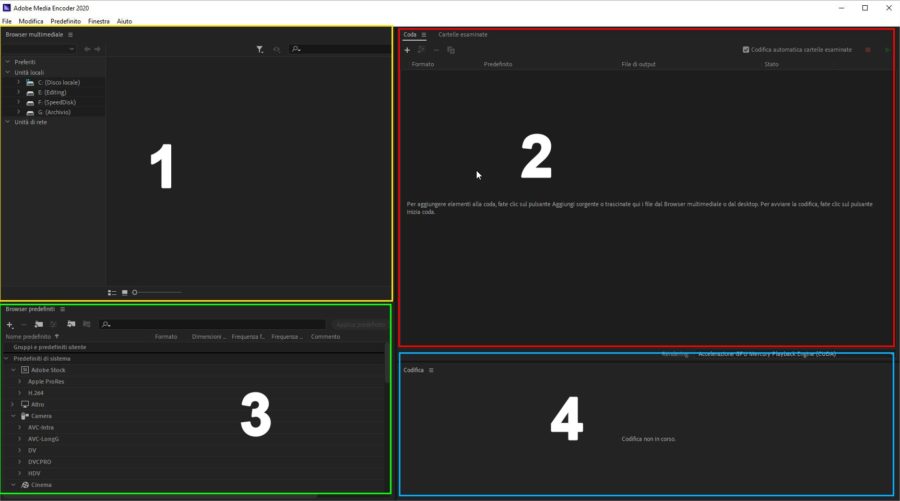Screen dimensions: 900x501
Task: Click the C: (Disco locale) drive icon
Action: 30,83
